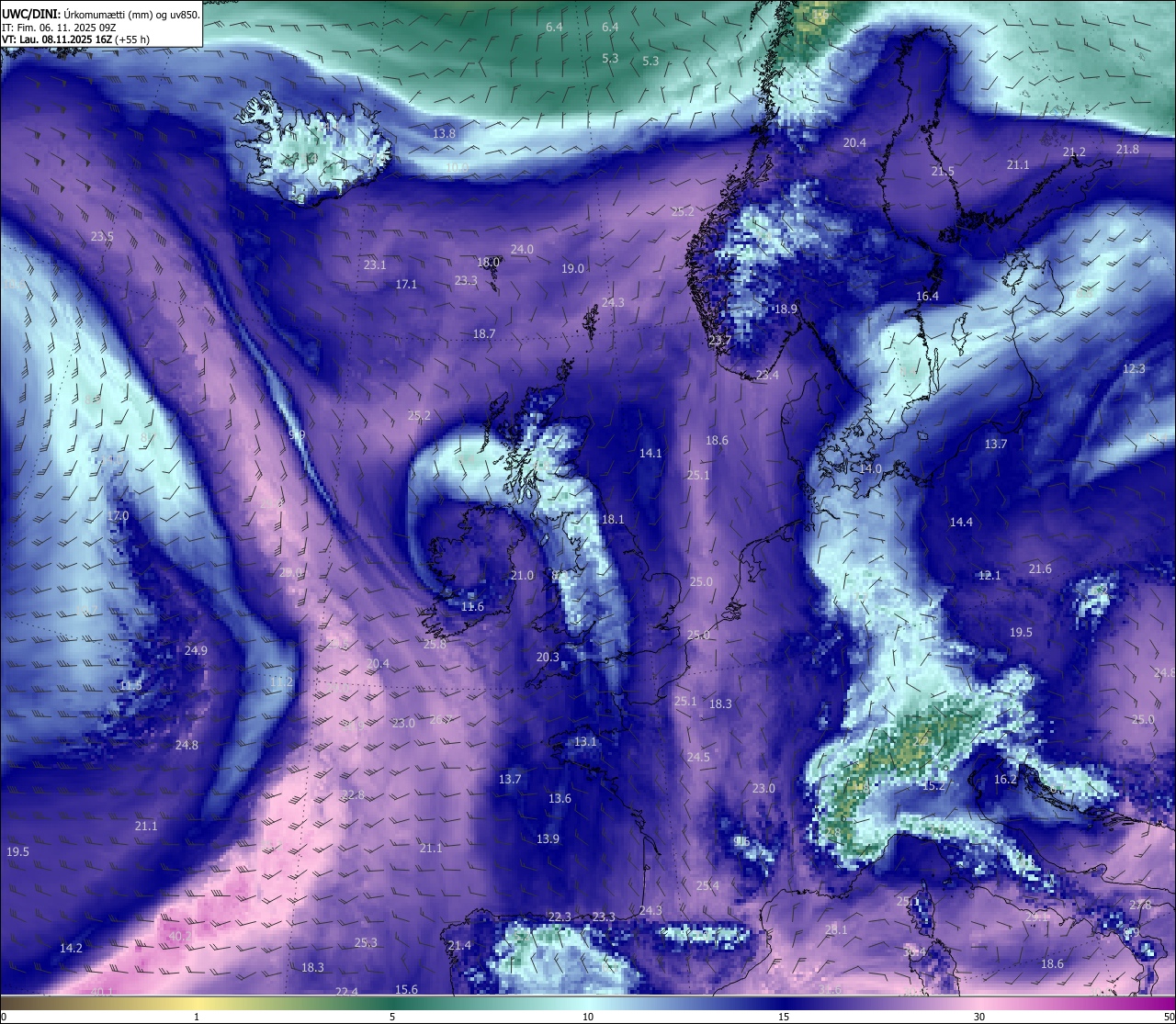Select the 17.1 map value
The image size is (1176, 1024).
coord(406,284)
